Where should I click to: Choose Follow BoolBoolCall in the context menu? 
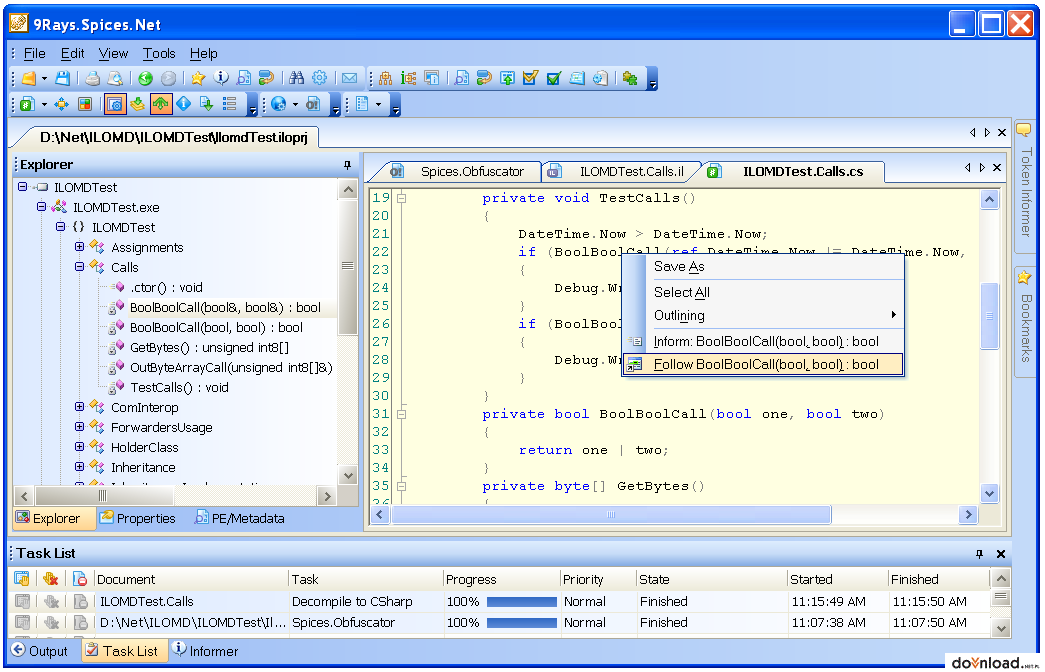tap(763, 365)
